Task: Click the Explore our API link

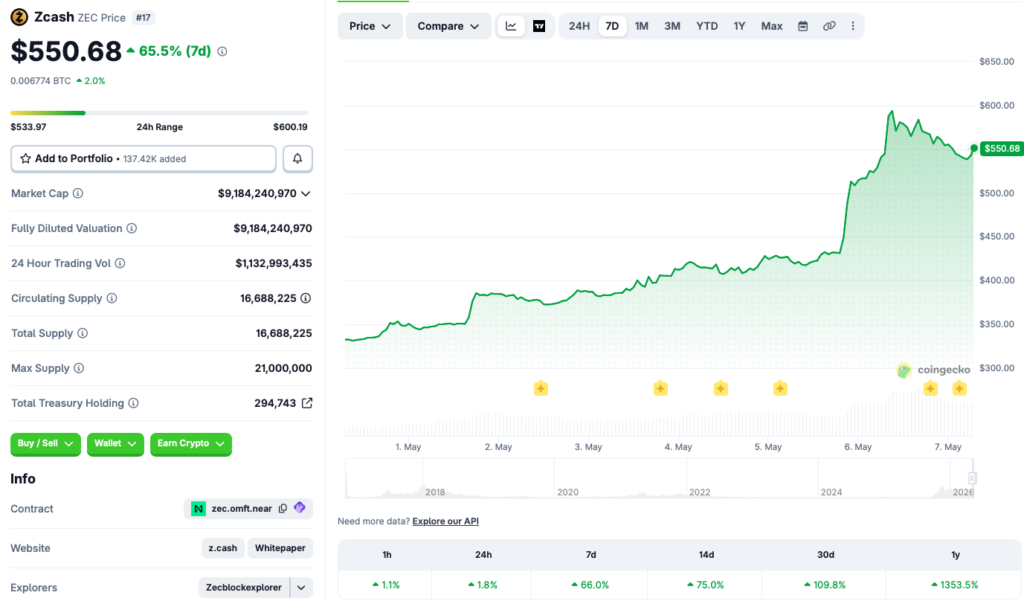Action: (x=445, y=521)
